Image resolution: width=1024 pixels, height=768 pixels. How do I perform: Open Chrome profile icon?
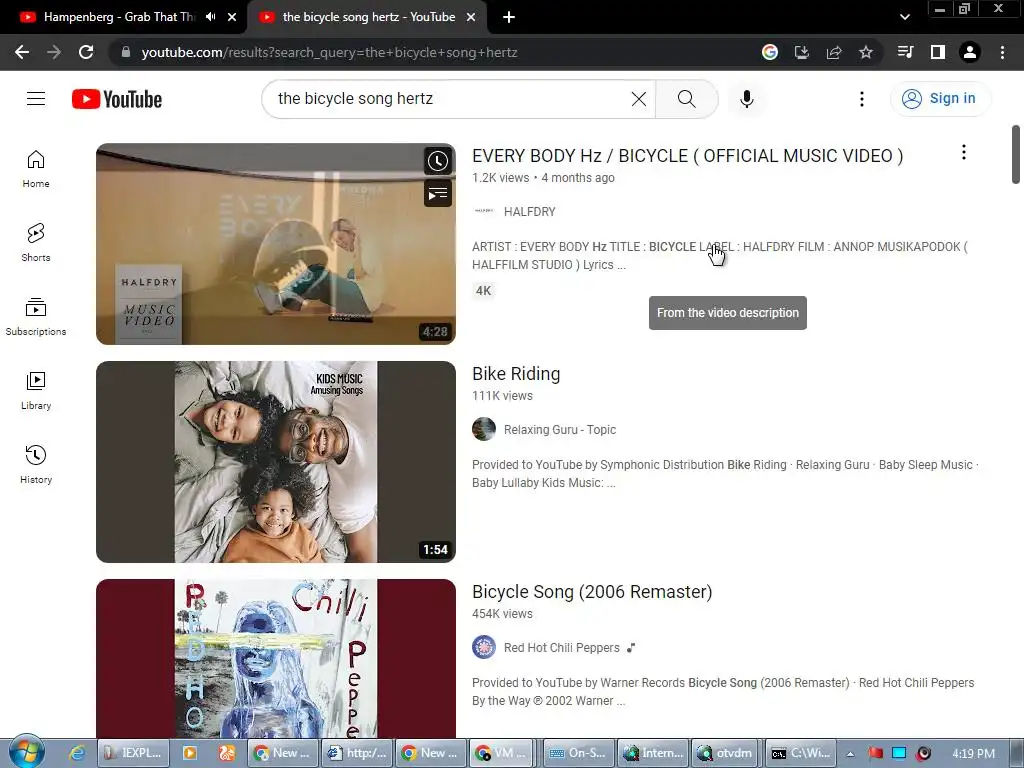coord(970,52)
